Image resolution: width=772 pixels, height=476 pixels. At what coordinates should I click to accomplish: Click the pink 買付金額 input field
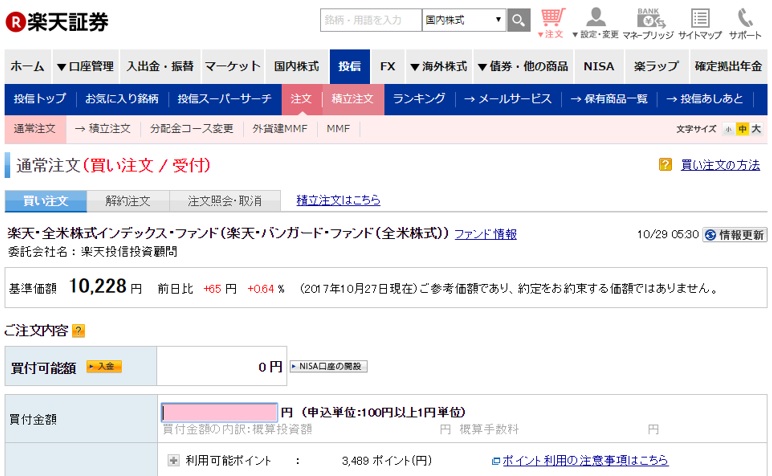tap(220, 412)
